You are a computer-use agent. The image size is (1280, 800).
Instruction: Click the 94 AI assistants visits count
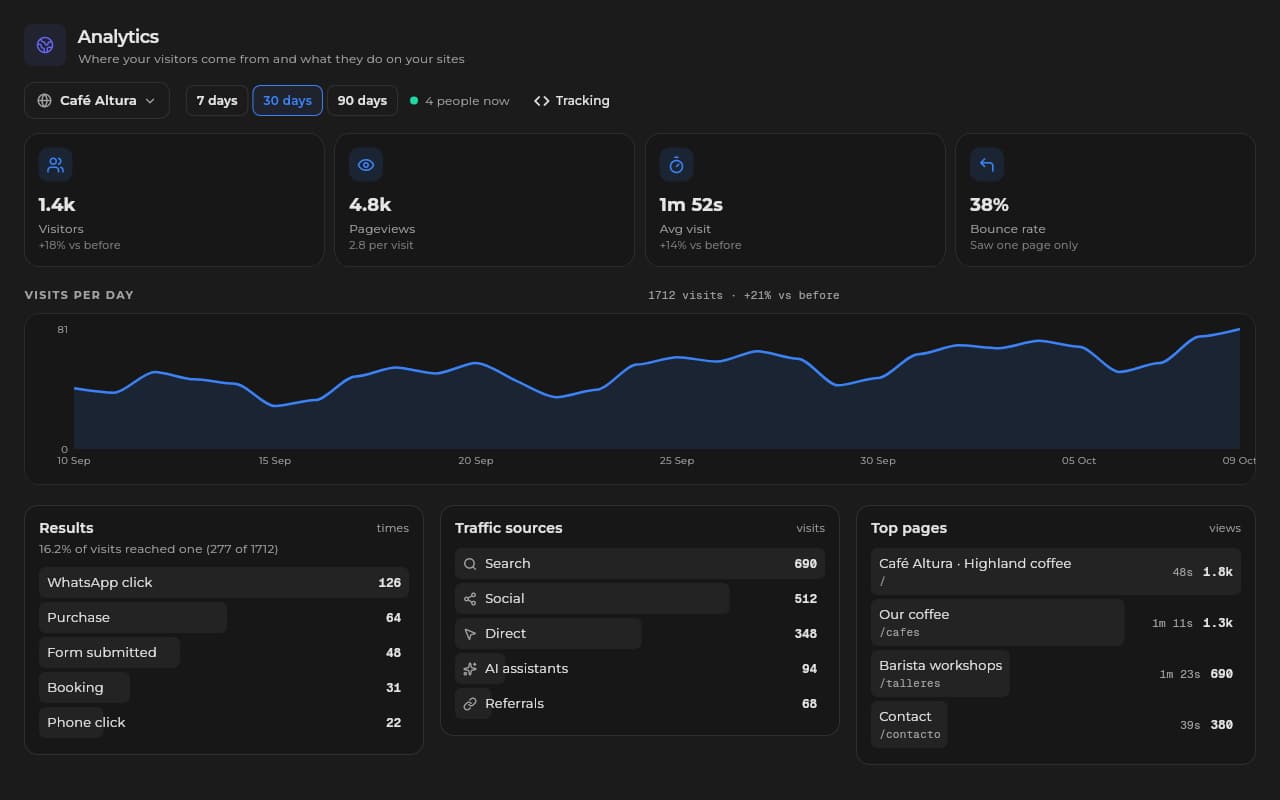[x=810, y=669]
